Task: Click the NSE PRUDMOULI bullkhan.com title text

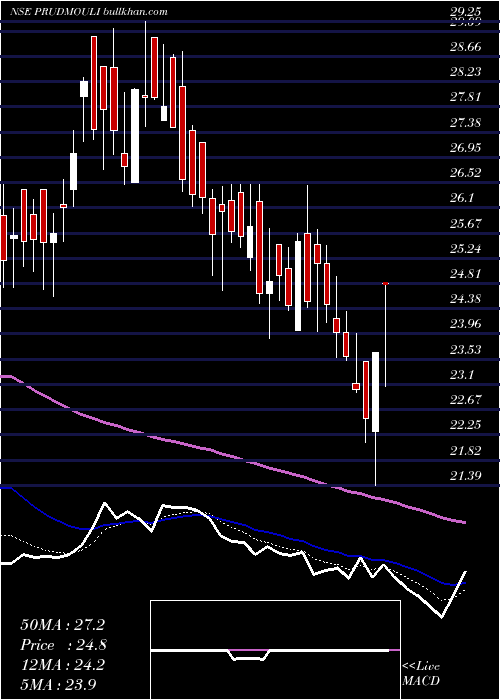Action: click(89, 12)
